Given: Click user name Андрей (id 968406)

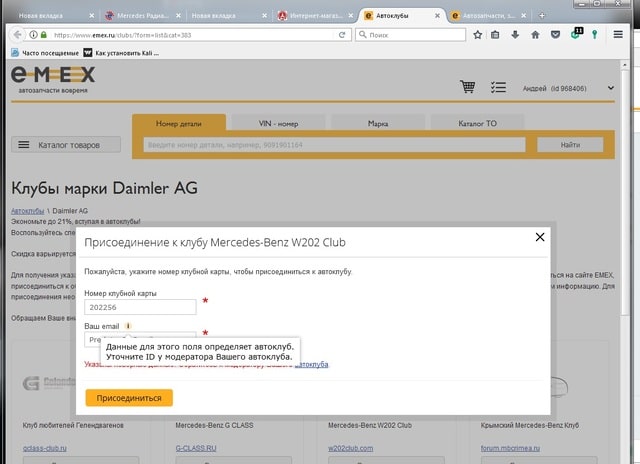Looking at the screenshot, I should [x=554, y=88].
